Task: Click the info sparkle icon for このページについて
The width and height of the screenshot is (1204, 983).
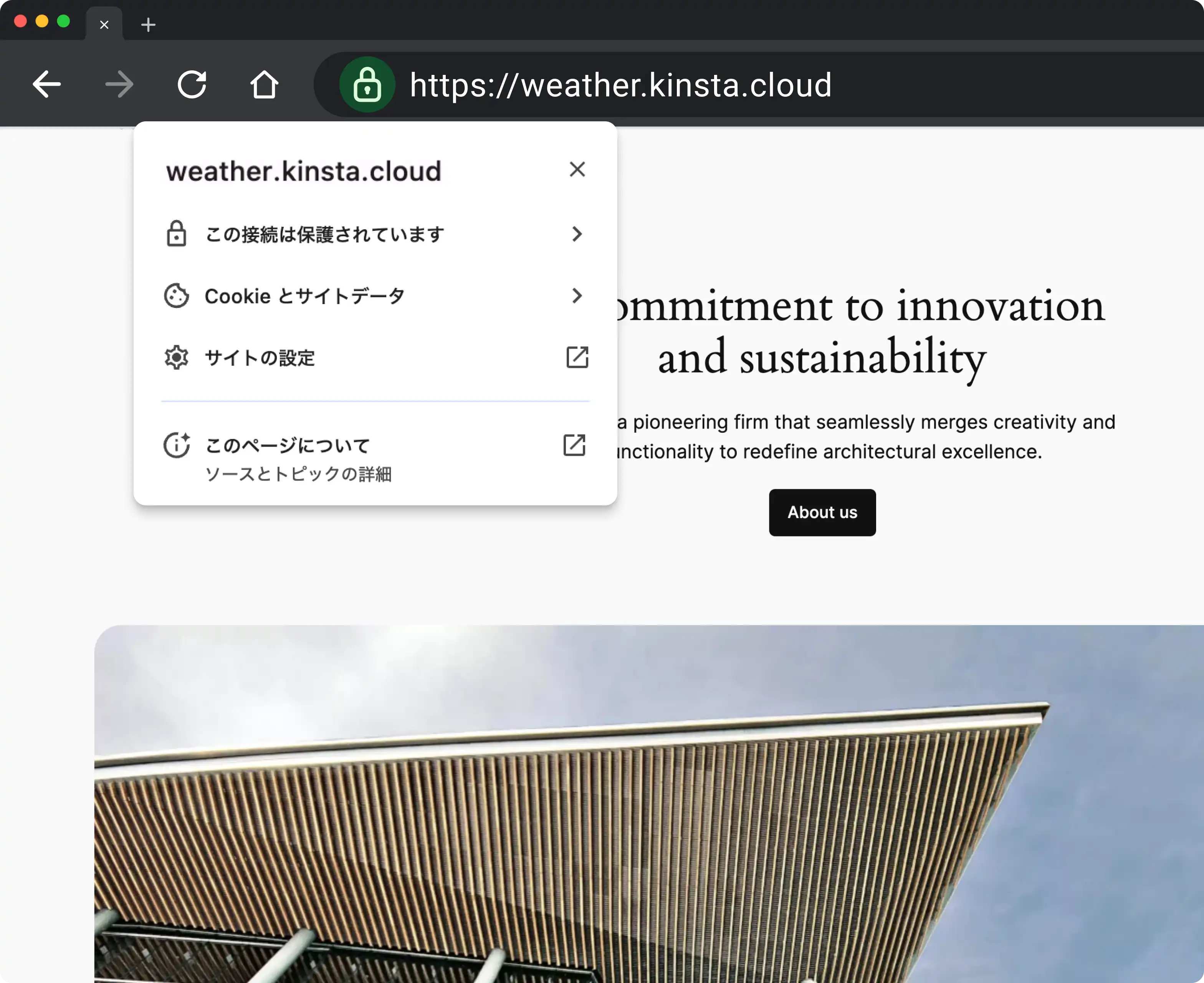Action: point(176,445)
